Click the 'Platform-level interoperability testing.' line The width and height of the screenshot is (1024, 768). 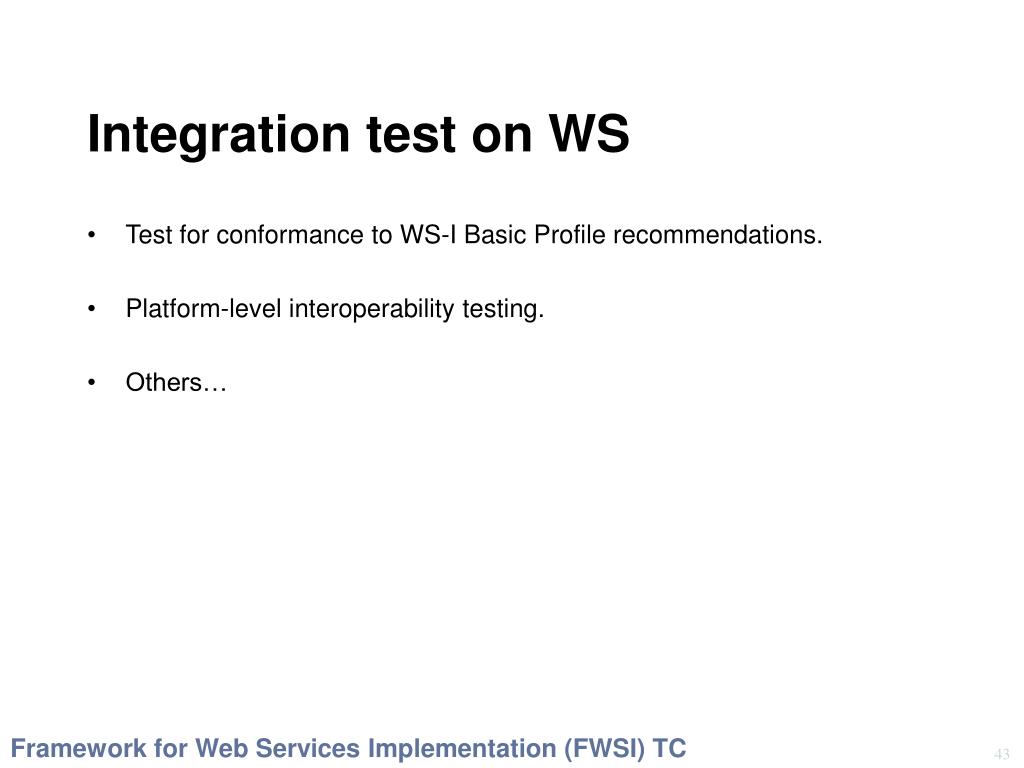[334, 309]
